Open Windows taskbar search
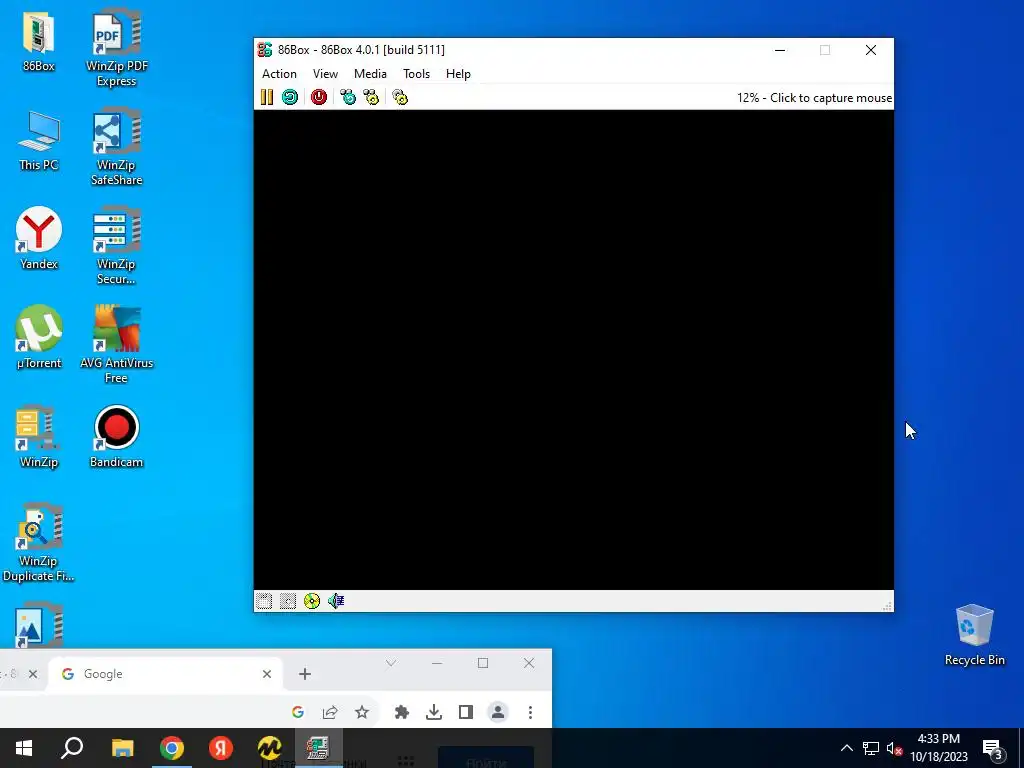Screen dimensions: 1024x768 72,748
